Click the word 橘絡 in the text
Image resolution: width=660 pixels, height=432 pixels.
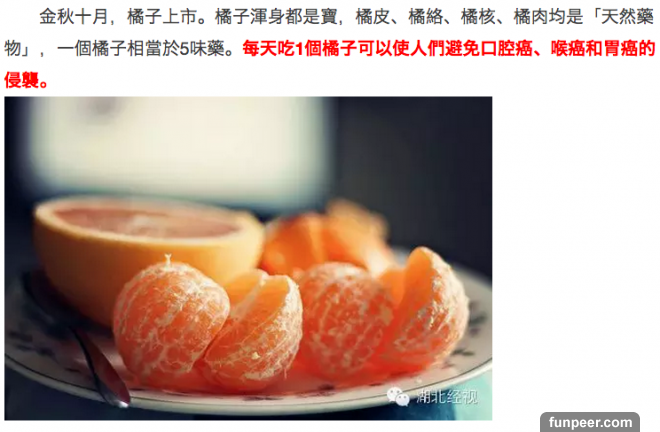[x=426, y=17]
